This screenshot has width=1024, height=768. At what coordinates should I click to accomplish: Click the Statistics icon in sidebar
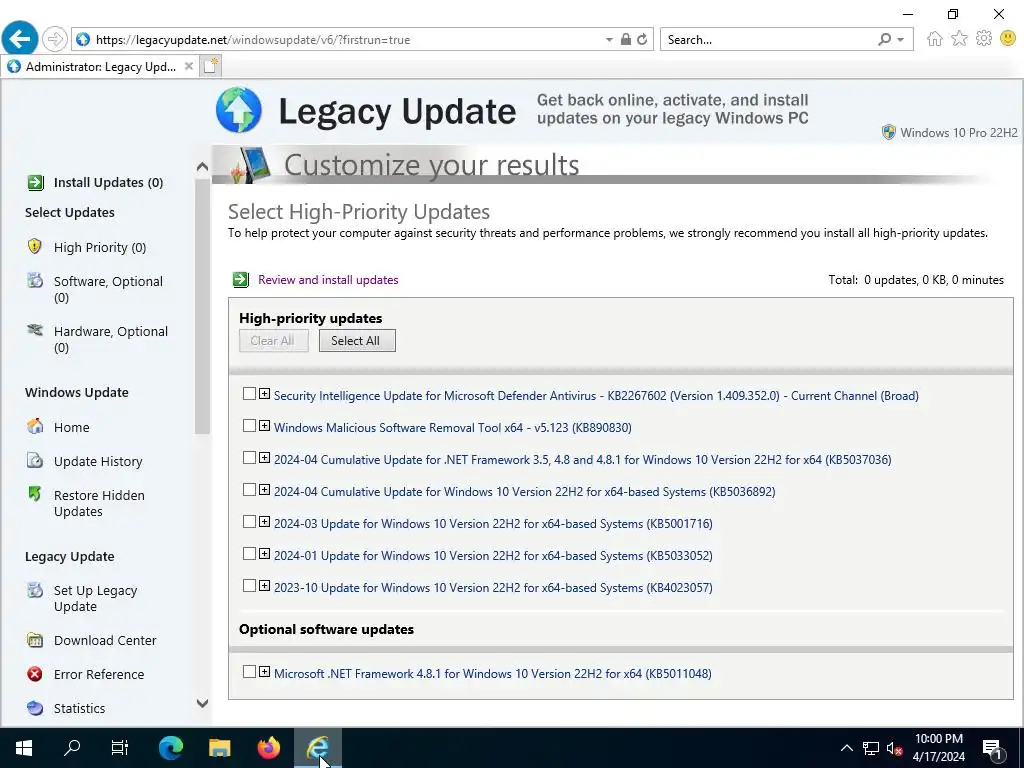coord(35,708)
